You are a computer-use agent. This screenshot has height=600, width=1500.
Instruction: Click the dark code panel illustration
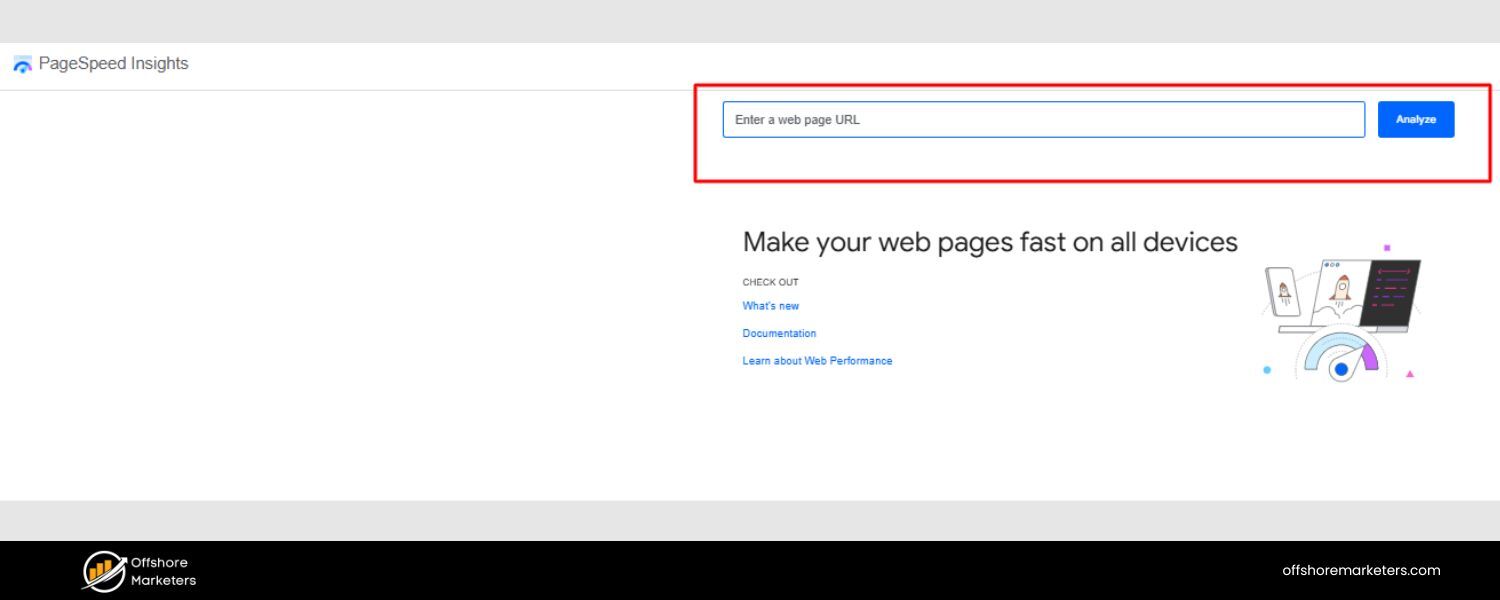click(x=1391, y=292)
